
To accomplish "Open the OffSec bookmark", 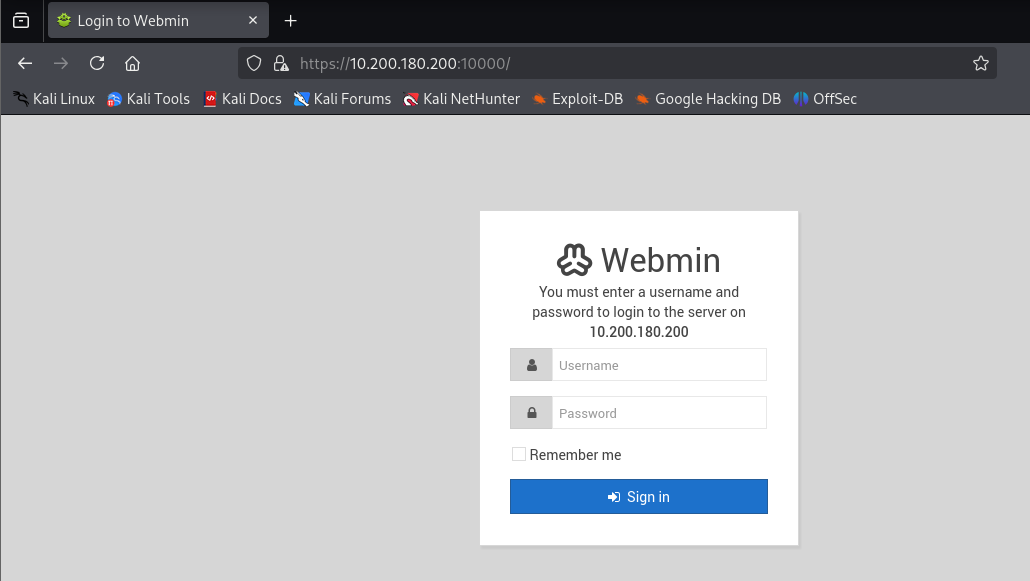I will (x=825, y=99).
